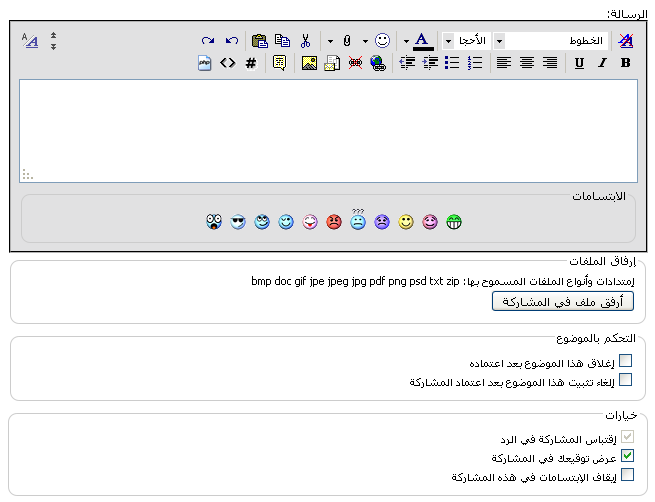Insert an unordered bullet list
Viewport: 655px width, 502px height.
coord(452,63)
